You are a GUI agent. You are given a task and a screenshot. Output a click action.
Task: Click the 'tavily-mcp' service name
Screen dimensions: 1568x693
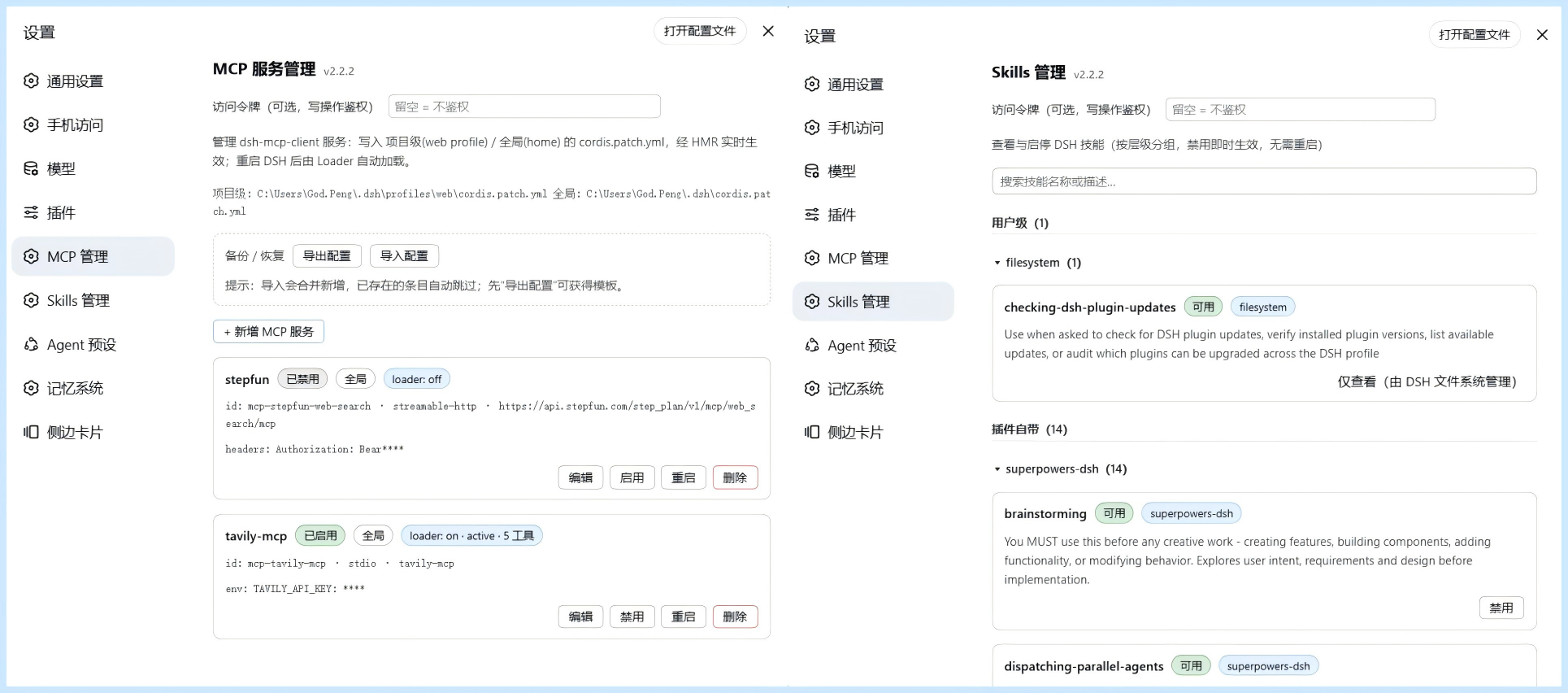(x=256, y=536)
